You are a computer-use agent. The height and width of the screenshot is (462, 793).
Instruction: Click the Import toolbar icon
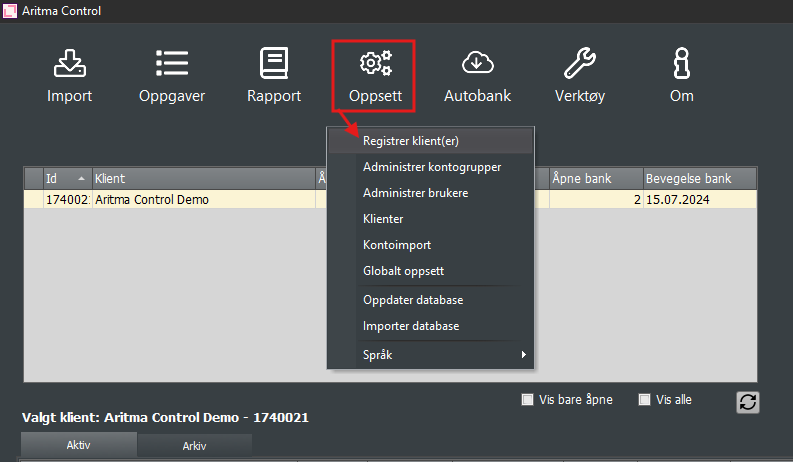point(69,65)
